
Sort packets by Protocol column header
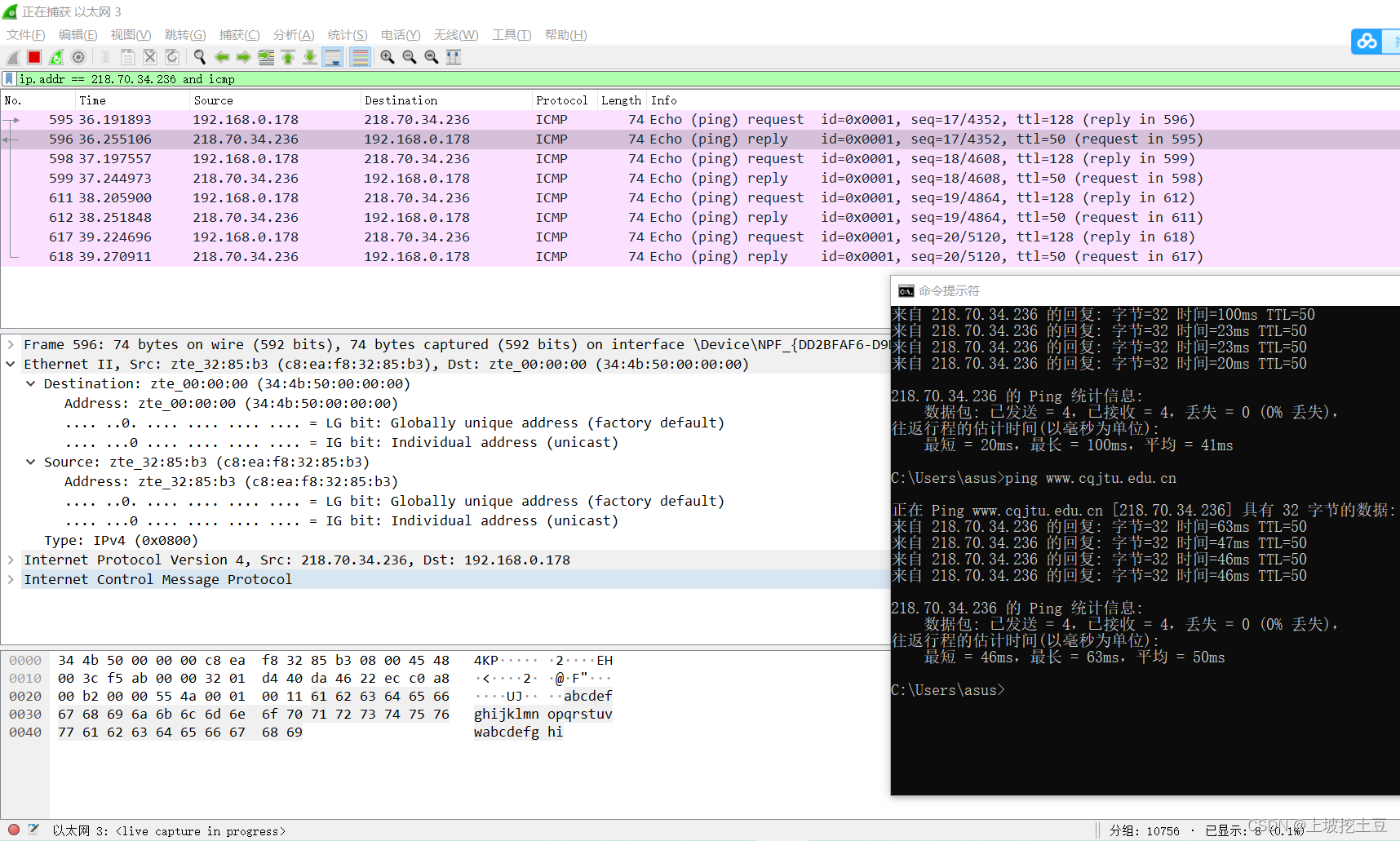(x=564, y=100)
